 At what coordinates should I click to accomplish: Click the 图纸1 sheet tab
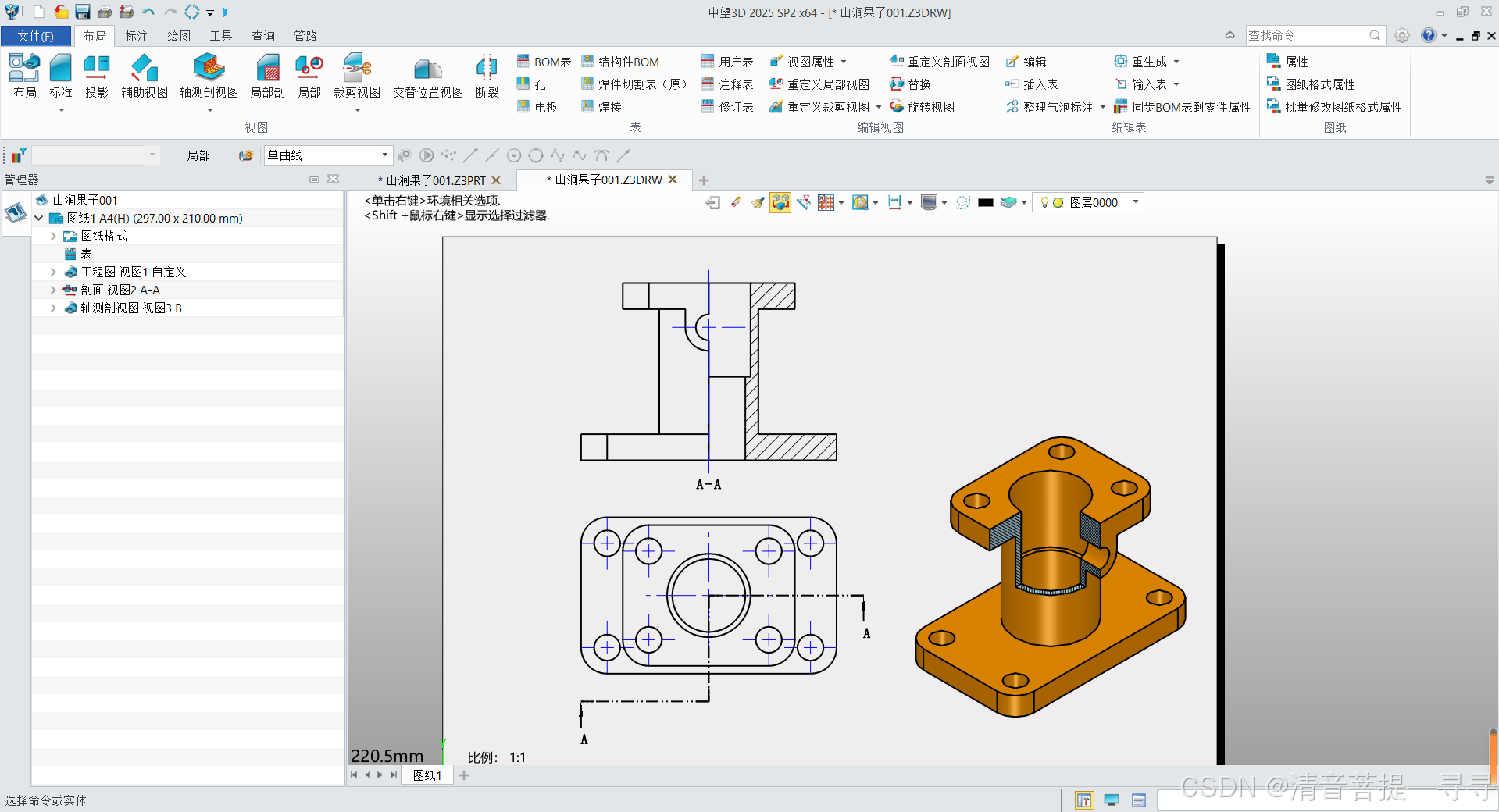click(427, 775)
